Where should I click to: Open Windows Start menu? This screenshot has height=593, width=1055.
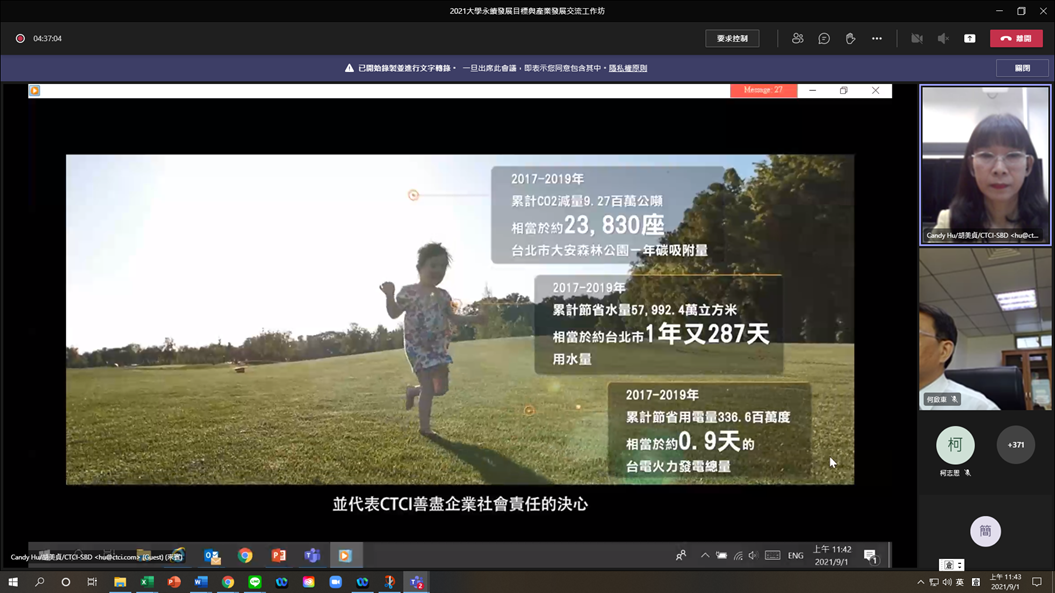[13, 582]
